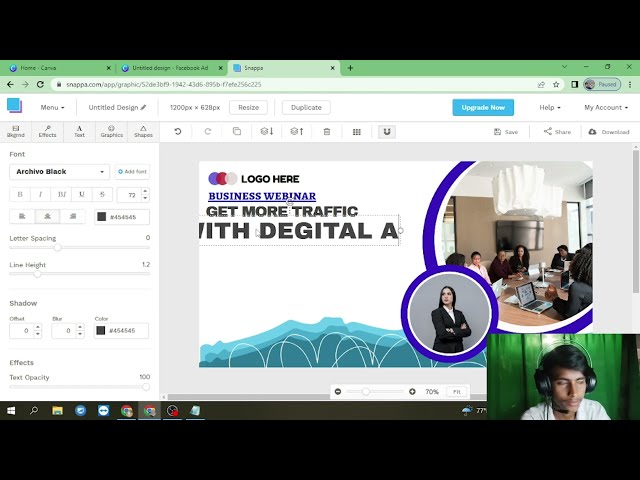Download the design
This screenshot has width=640, height=480.
coord(609,132)
